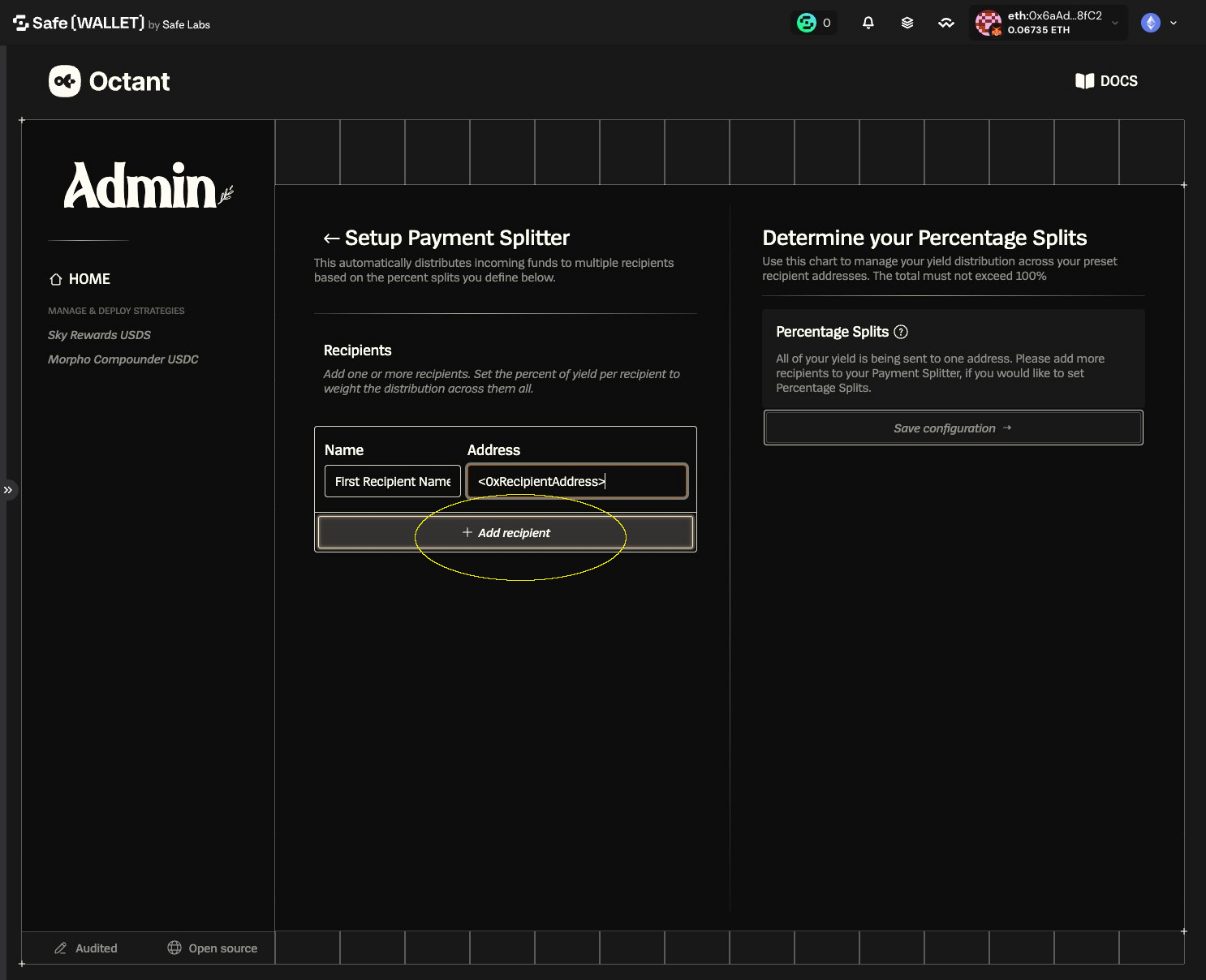Open the batch transactions stack icon
The height and width of the screenshot is (980, 1206).
(x=907, y=23)
